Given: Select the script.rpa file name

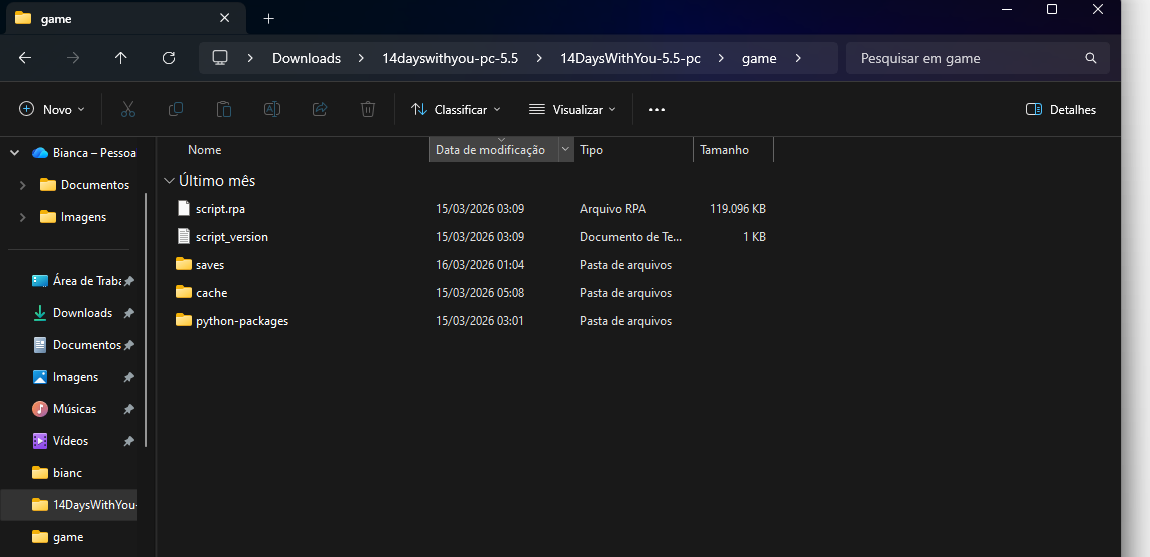Looking at the screenshot, I should (x=220, y=209).
